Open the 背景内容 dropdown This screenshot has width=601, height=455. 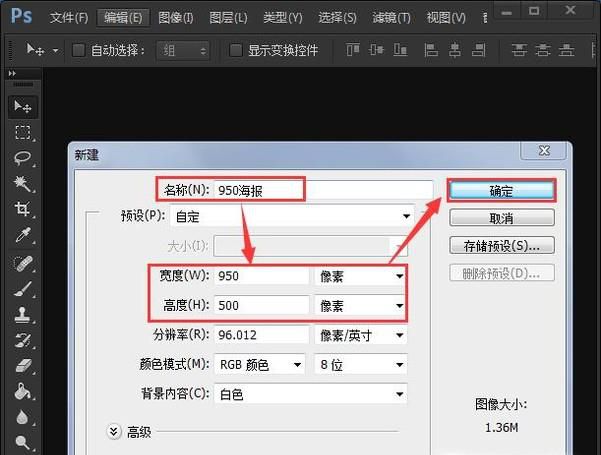[310, 394]
